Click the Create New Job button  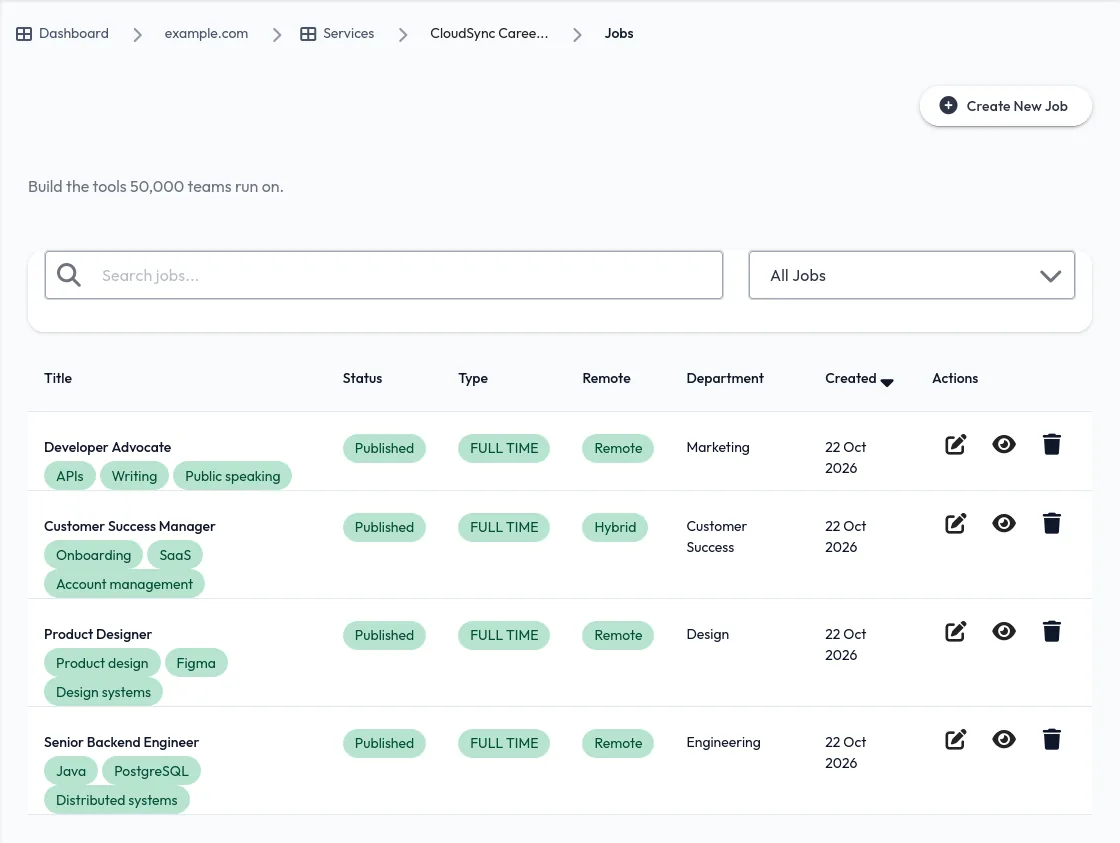(1006, 106)
